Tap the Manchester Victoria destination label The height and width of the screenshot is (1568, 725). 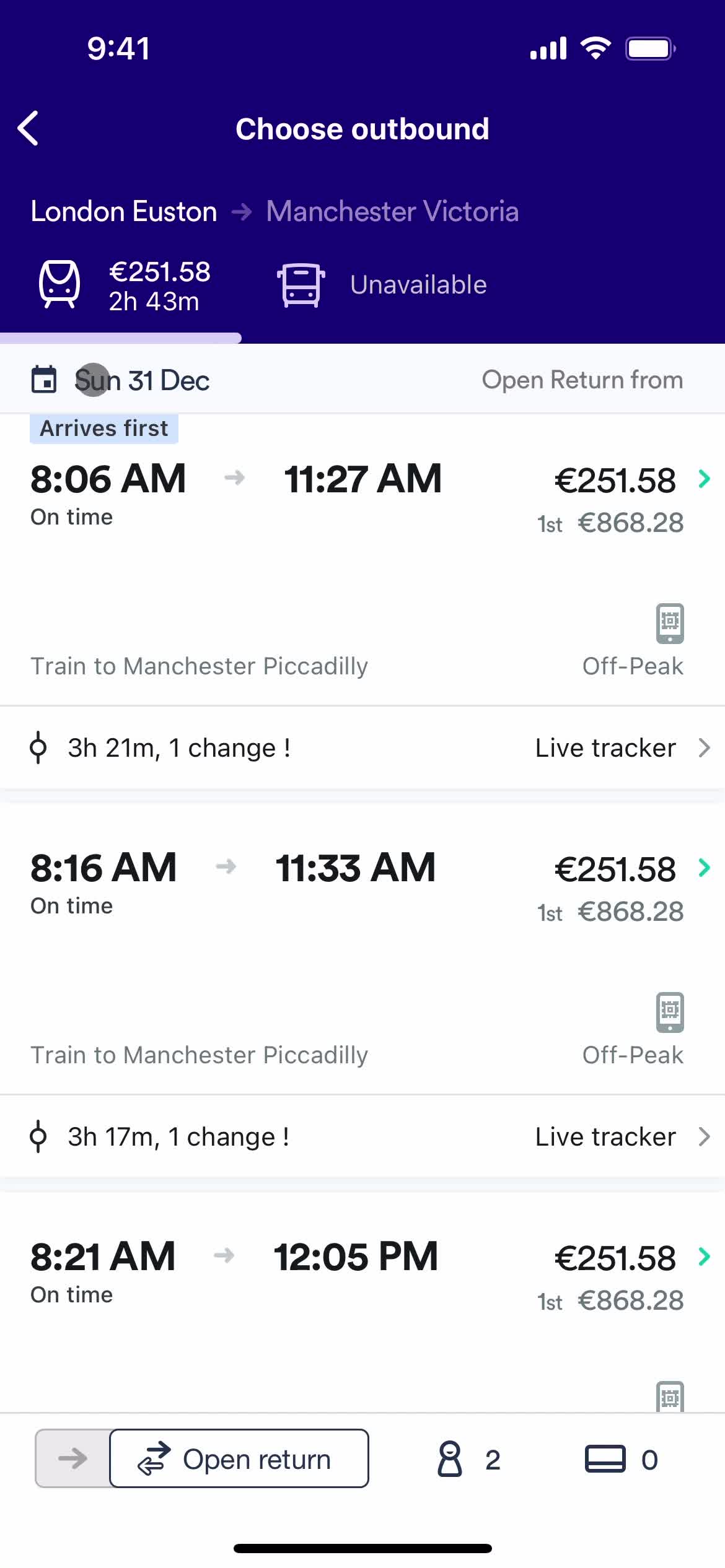pyautogui.click(x=392, y=211)
